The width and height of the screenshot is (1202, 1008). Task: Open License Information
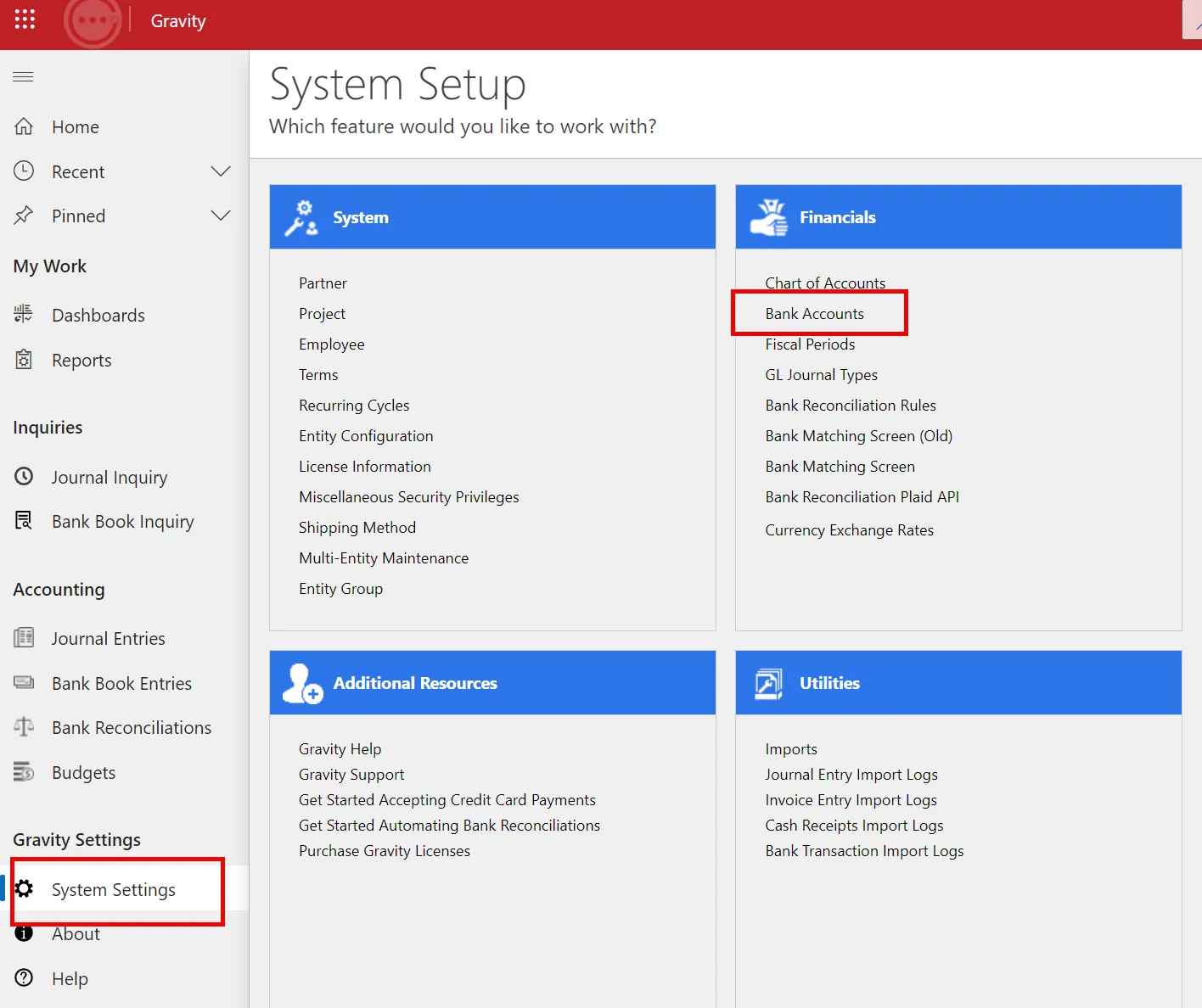point(364,467)
